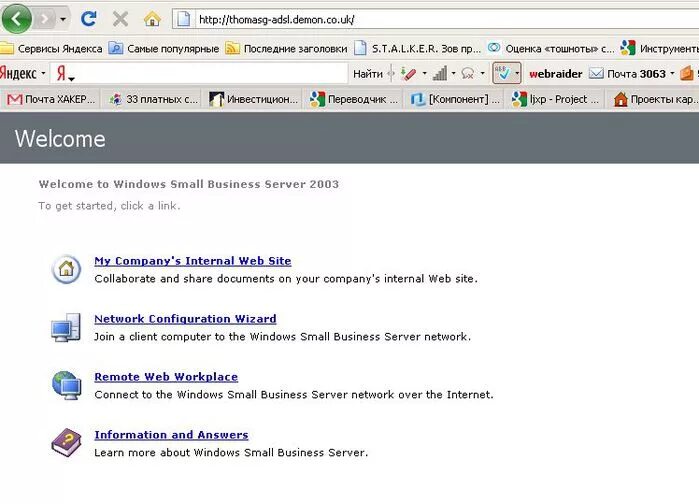Click the 'To get started, click a link.' text

tap(109, 206)
